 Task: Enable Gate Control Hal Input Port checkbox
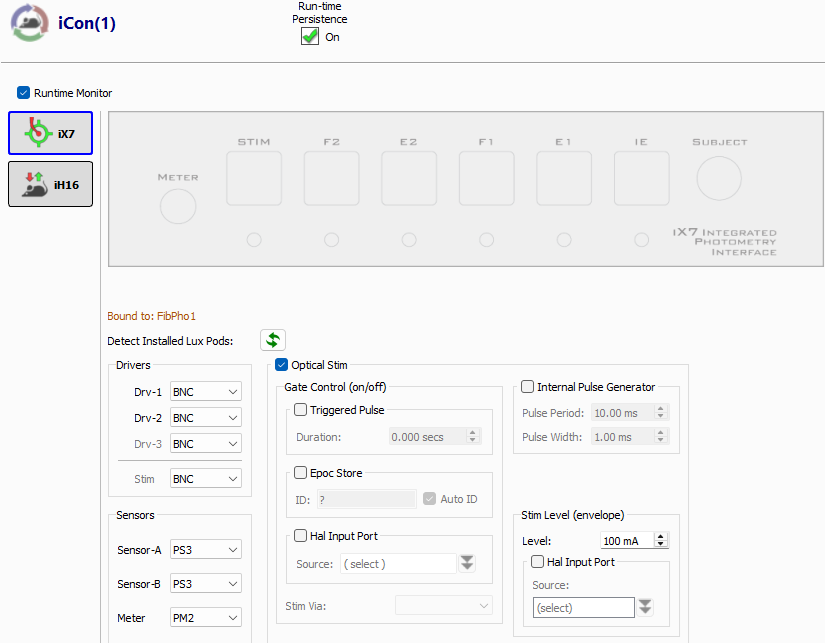click(300, 536)
